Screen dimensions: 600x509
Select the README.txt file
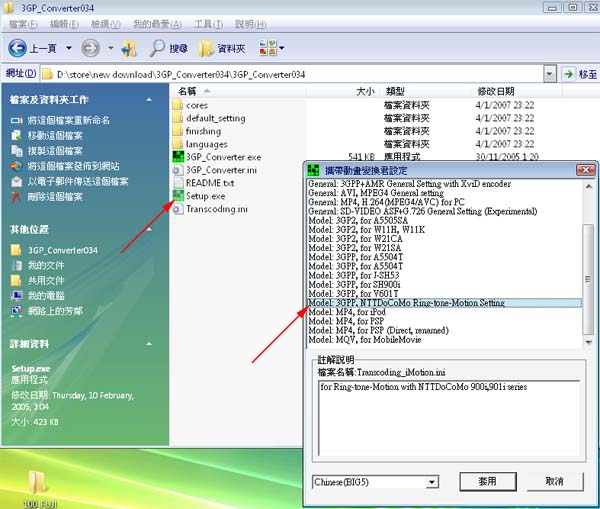tap(209, 183)
